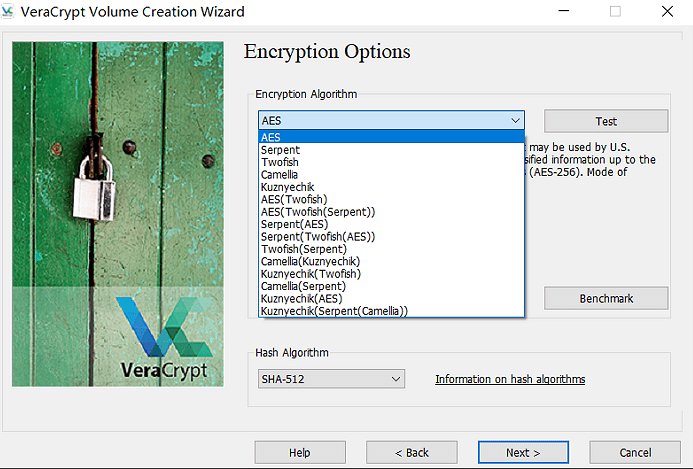Click the Test button

[606, 121]
